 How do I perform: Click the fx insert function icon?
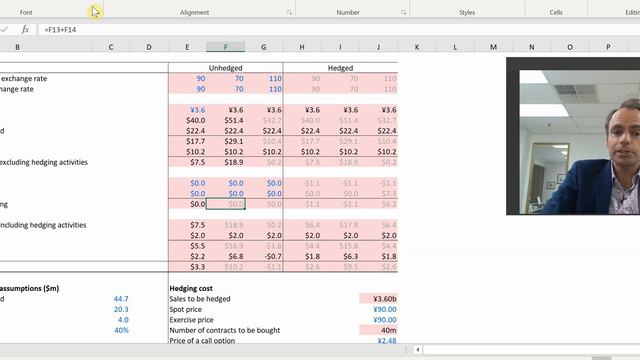[25, 29]
